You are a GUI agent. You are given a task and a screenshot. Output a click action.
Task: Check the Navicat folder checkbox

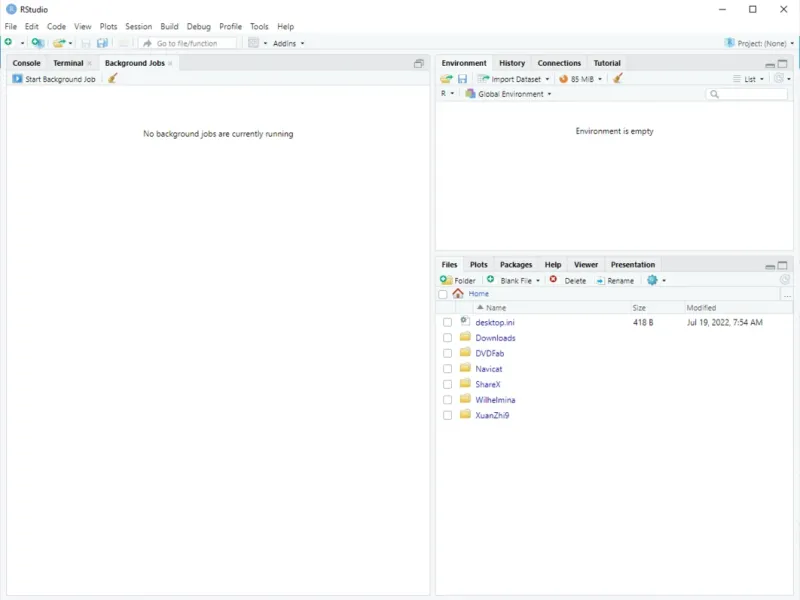click(x=447, y=369)
